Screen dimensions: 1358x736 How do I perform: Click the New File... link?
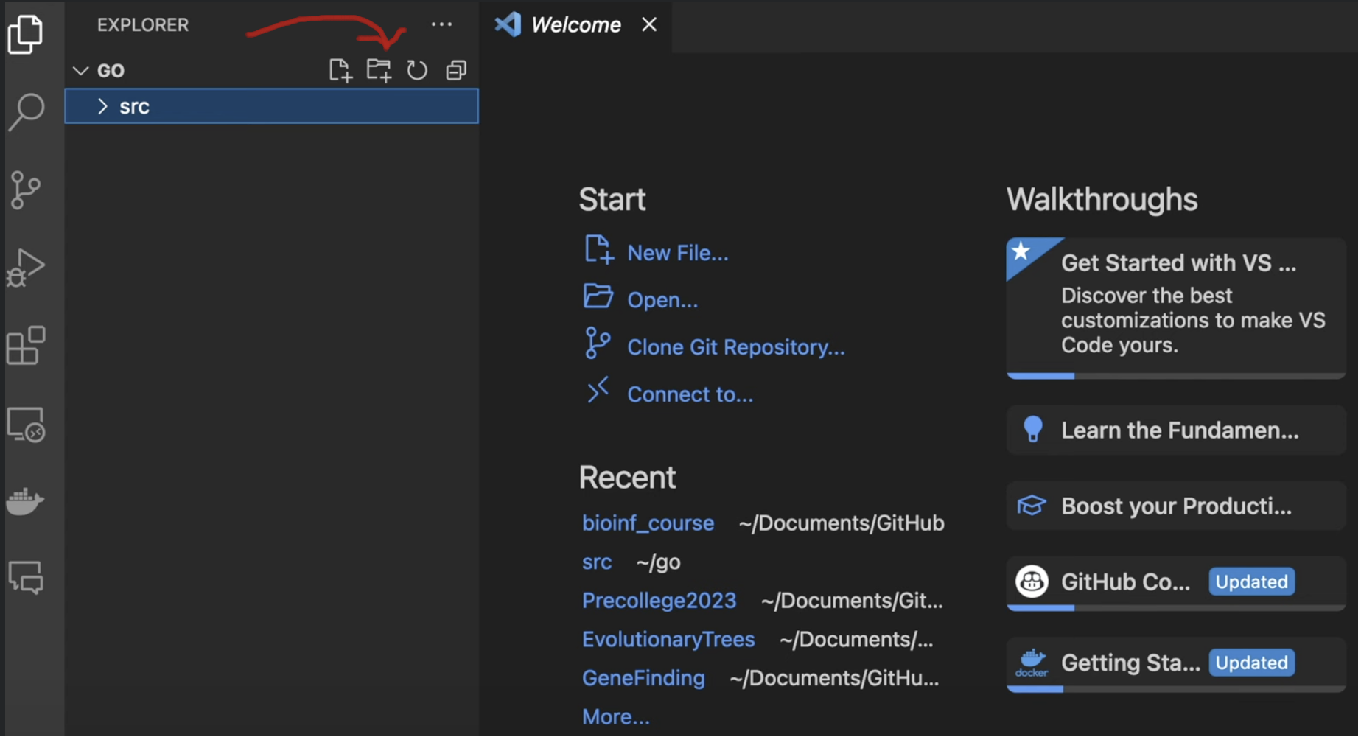678,253
